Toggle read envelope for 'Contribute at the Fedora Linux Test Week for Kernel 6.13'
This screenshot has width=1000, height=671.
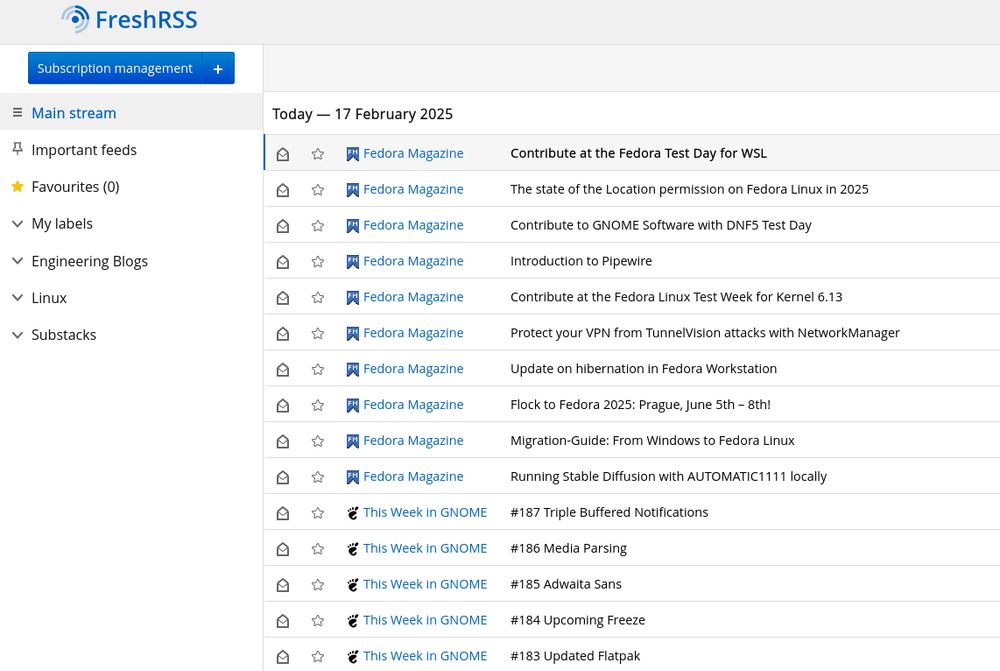click(x=283, y=297)
